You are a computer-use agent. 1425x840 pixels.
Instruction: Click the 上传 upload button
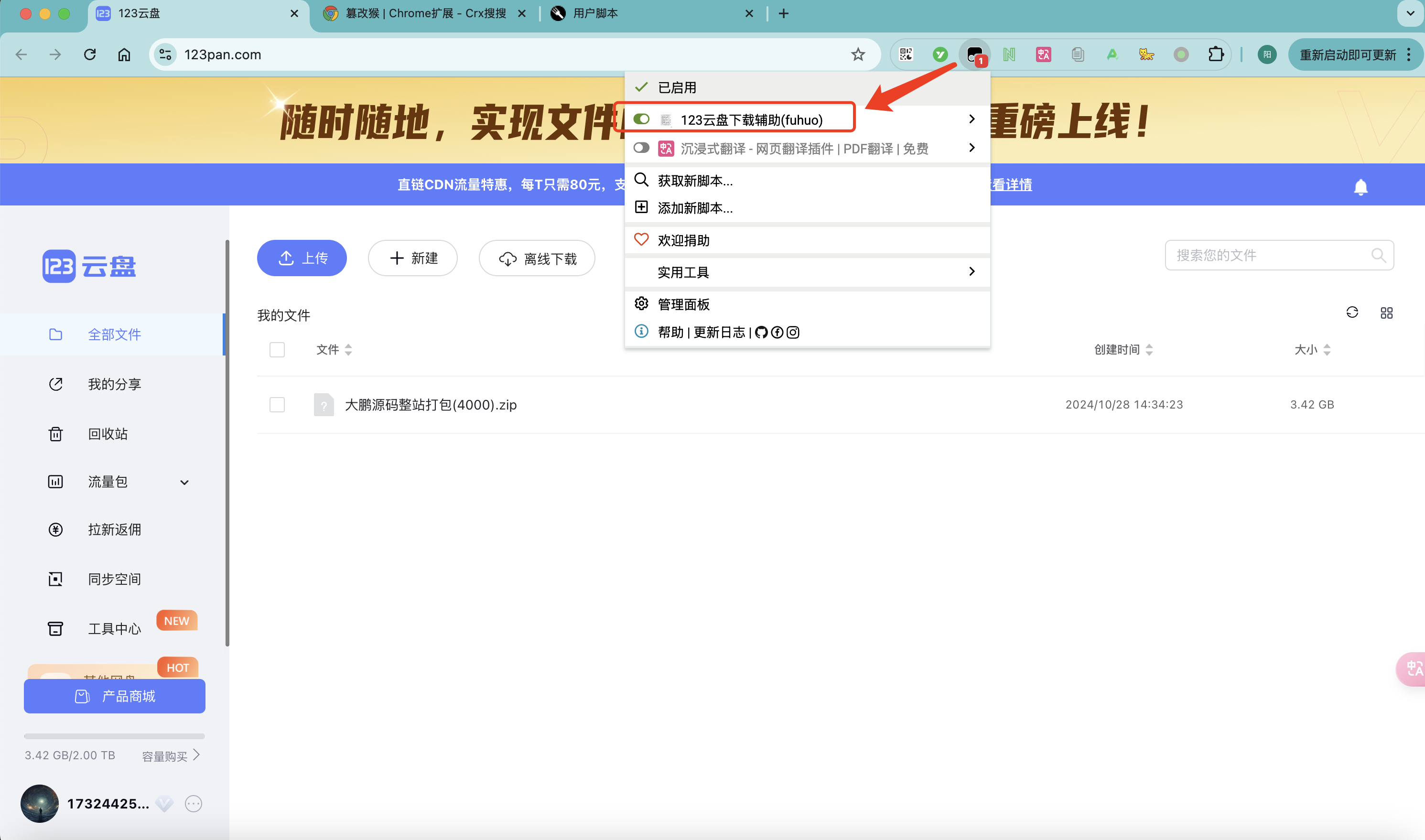[x=302, y=258]
